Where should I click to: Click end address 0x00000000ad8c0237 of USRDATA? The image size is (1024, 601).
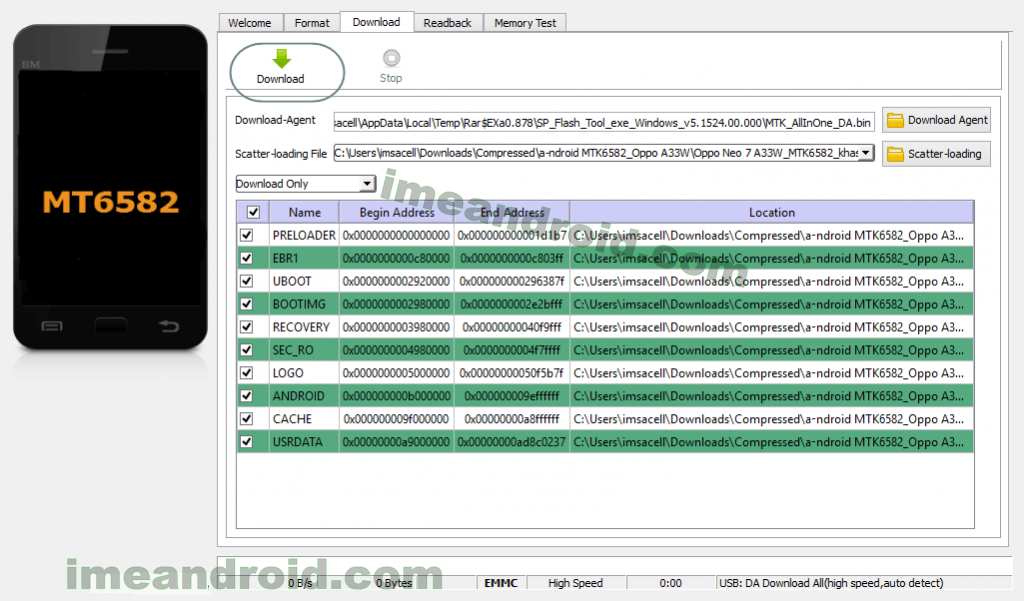512,442
